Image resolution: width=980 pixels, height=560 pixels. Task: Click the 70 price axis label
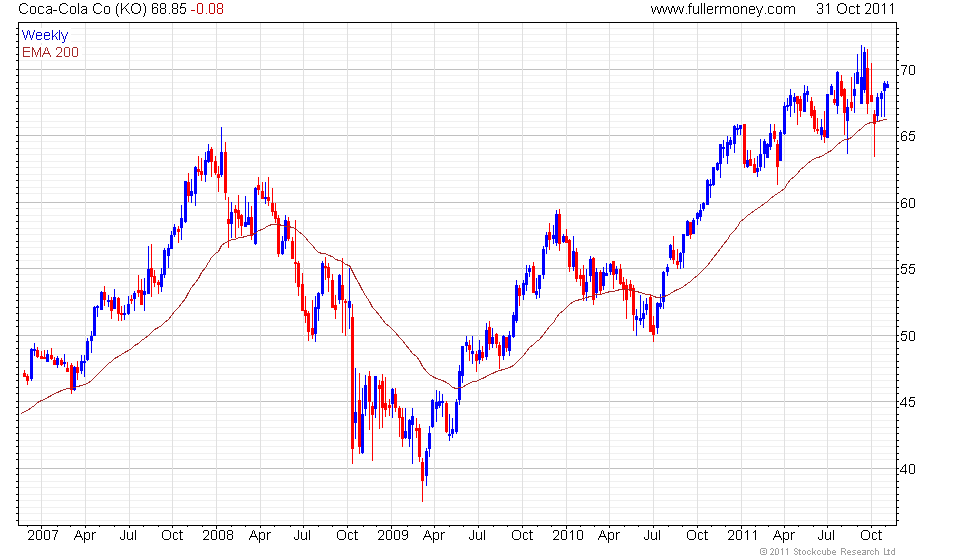(908, 70)
